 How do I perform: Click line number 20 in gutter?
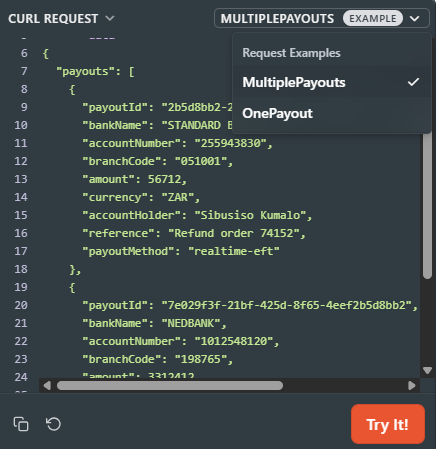[21, 305]
